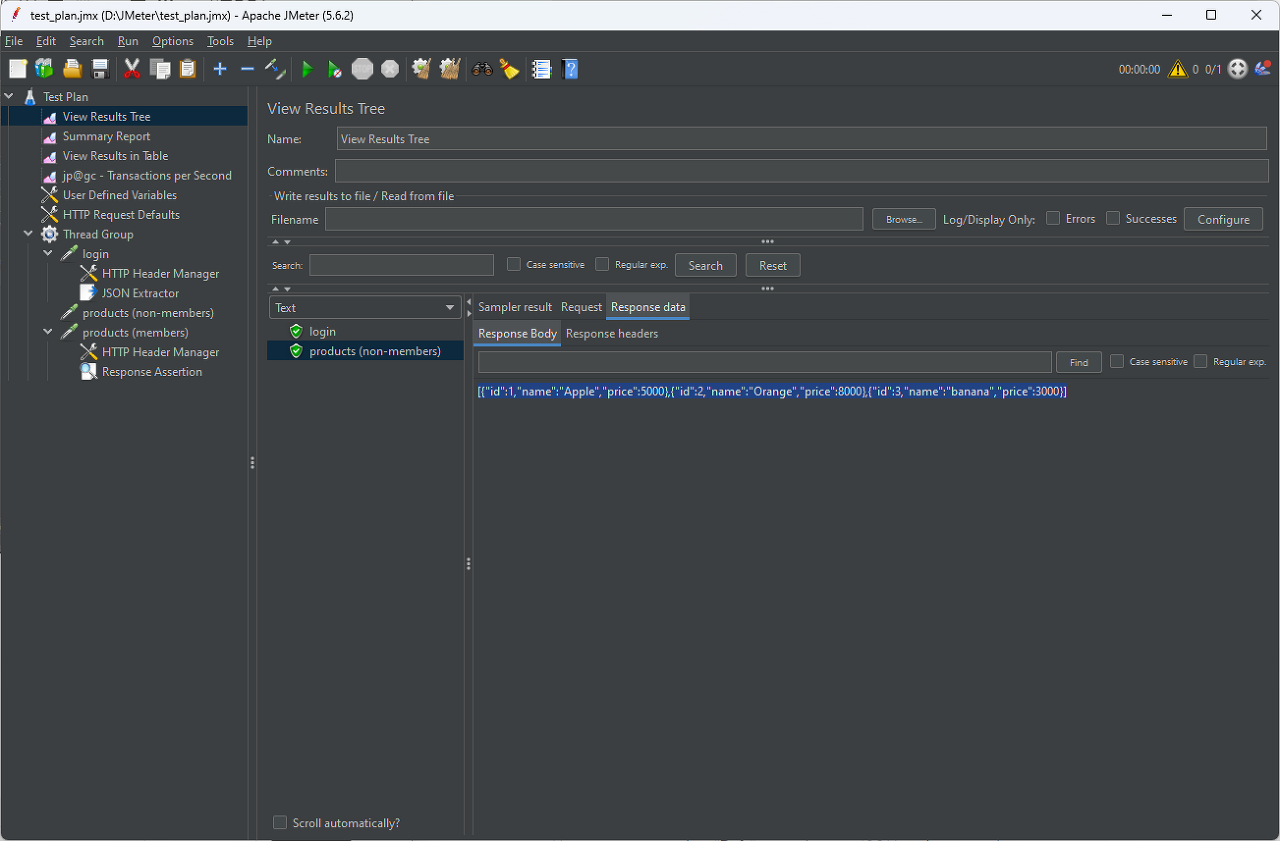Clear all results with double broom icon

pos(450,69)
